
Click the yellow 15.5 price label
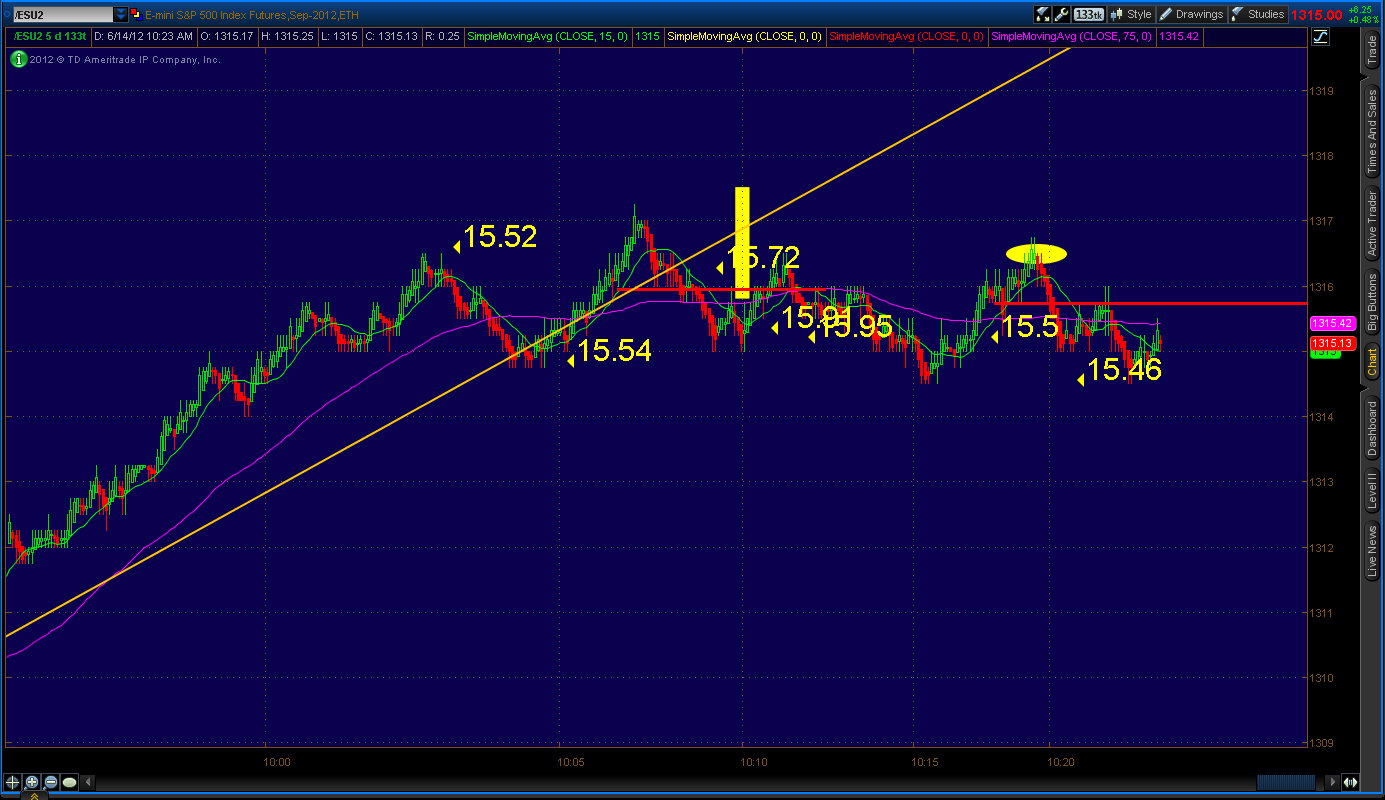click(1030, 327)
